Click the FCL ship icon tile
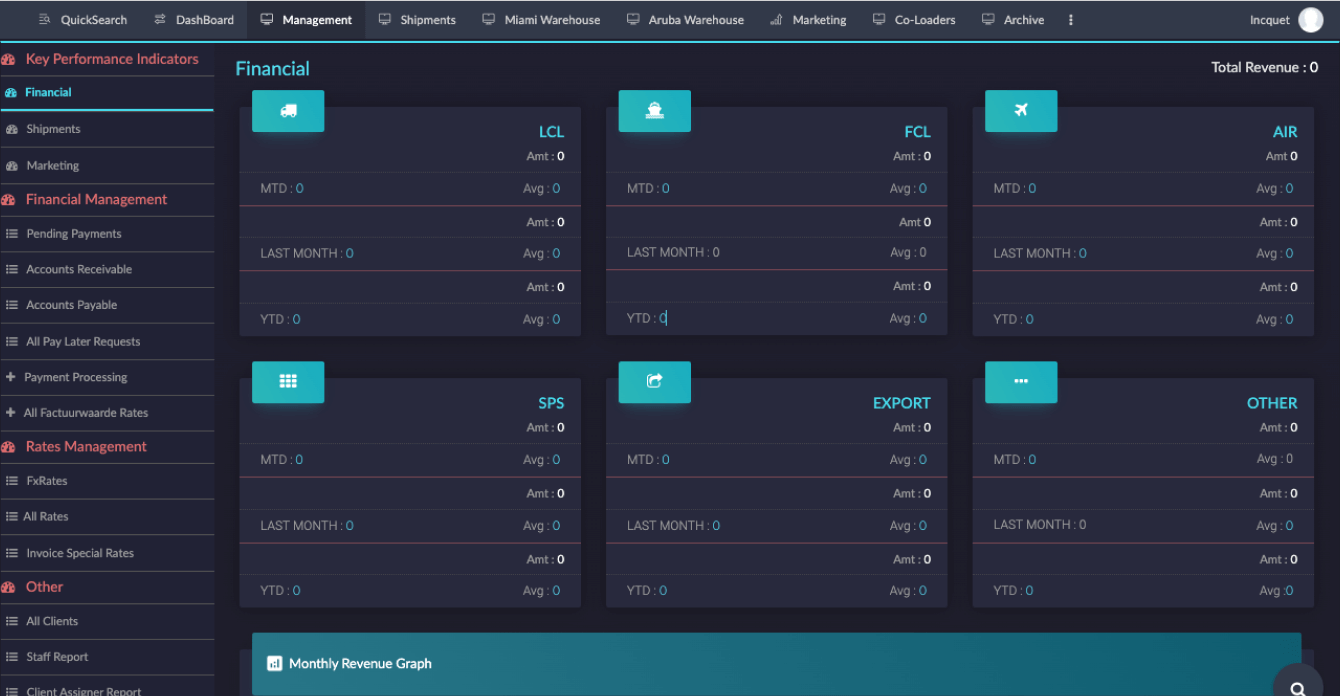The width and height of the screenshot is (1340, 696). click(x=654, y=111)
